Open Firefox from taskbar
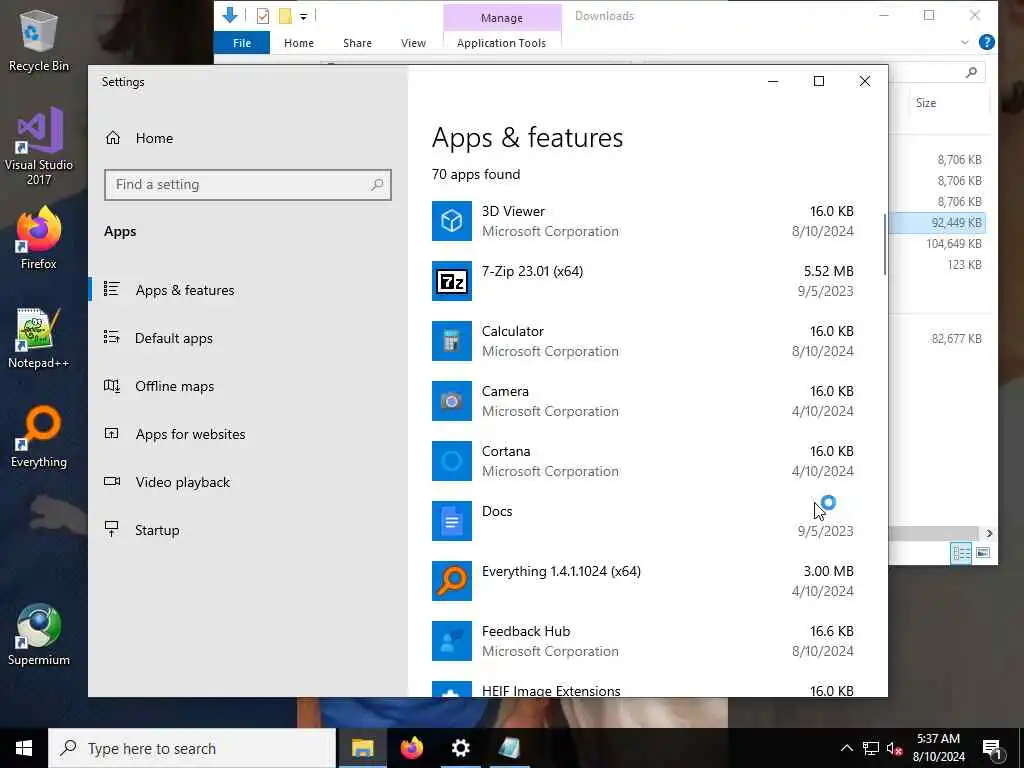1024x768 pixels. [411, 748]
